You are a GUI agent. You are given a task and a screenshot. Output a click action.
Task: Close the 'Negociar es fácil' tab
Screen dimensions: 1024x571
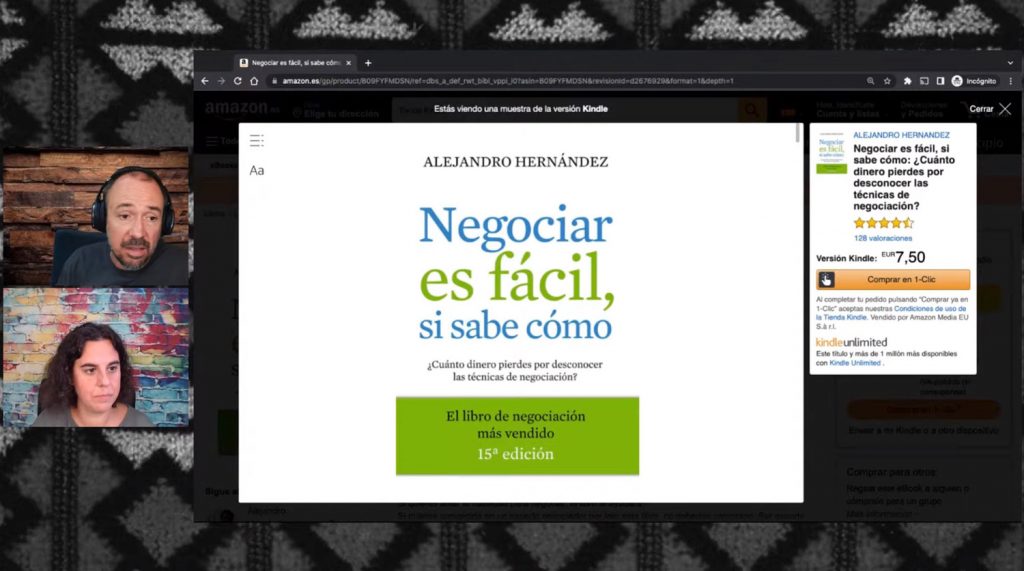point(349,63)
